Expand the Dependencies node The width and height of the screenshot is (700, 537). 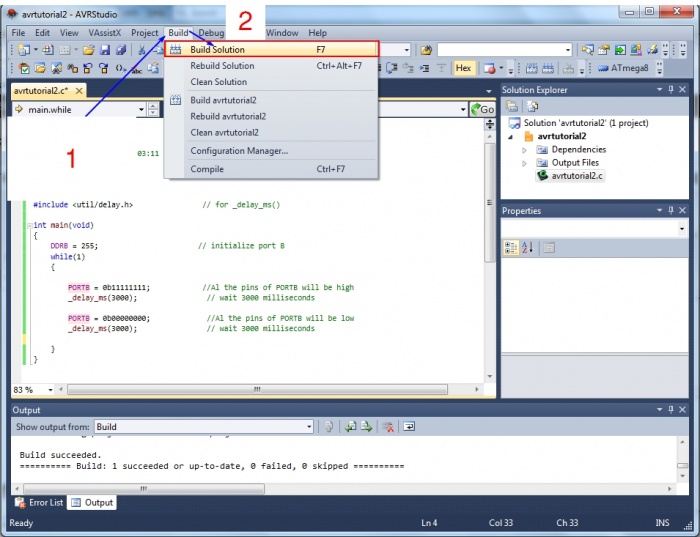(x=524, y=150)
